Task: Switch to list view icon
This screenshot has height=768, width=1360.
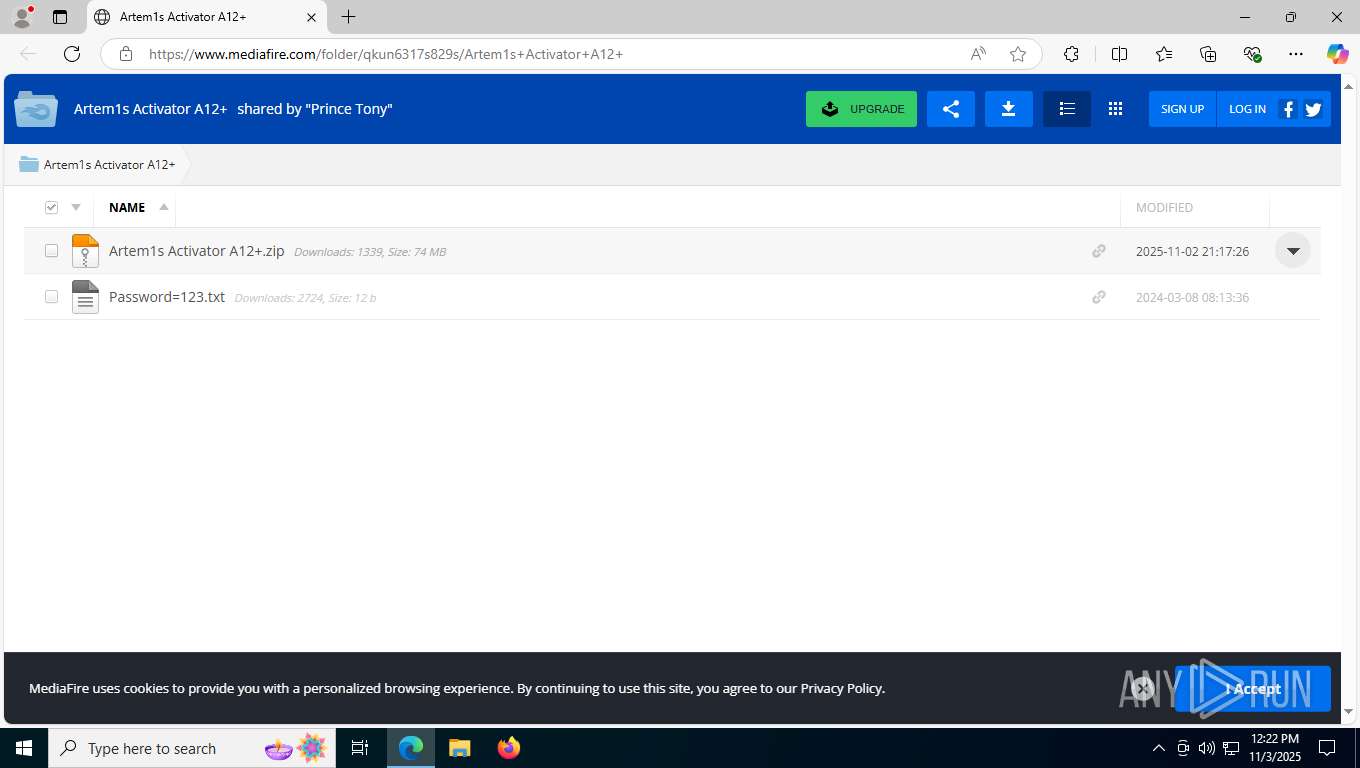Action: pos(1067,109)
